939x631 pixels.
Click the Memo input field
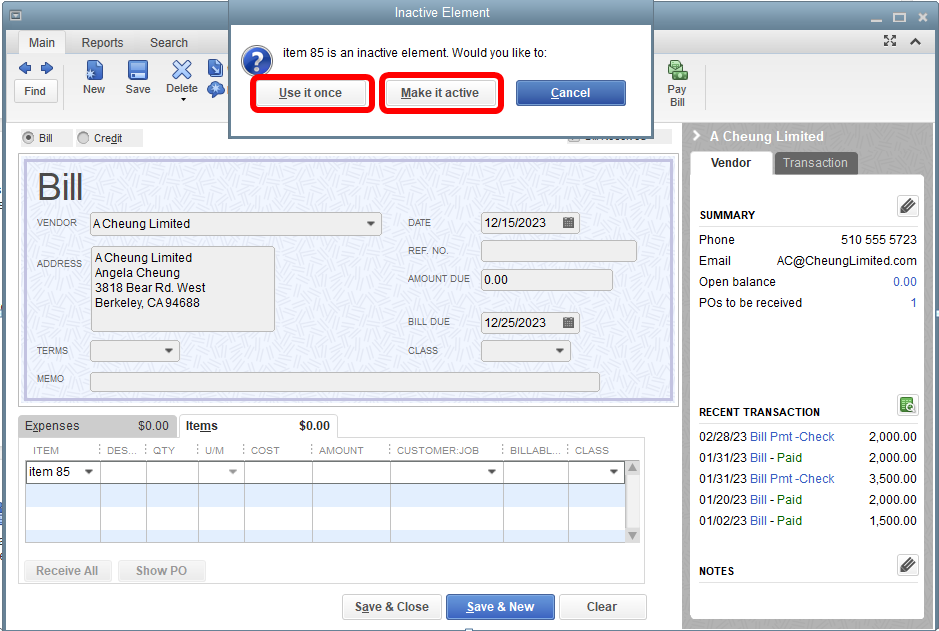tap(344, 382)
